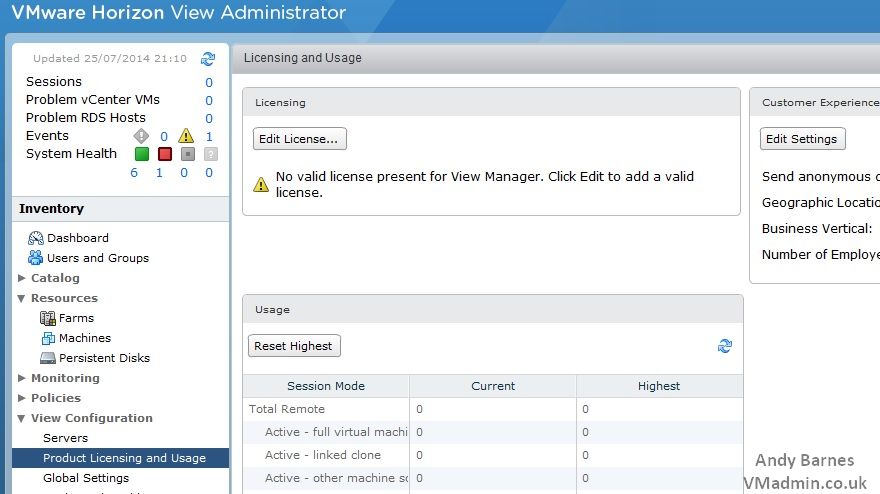Select the Active - linked clone row
The width and height of the screenshot is (880, 494).
pos(493,455)
